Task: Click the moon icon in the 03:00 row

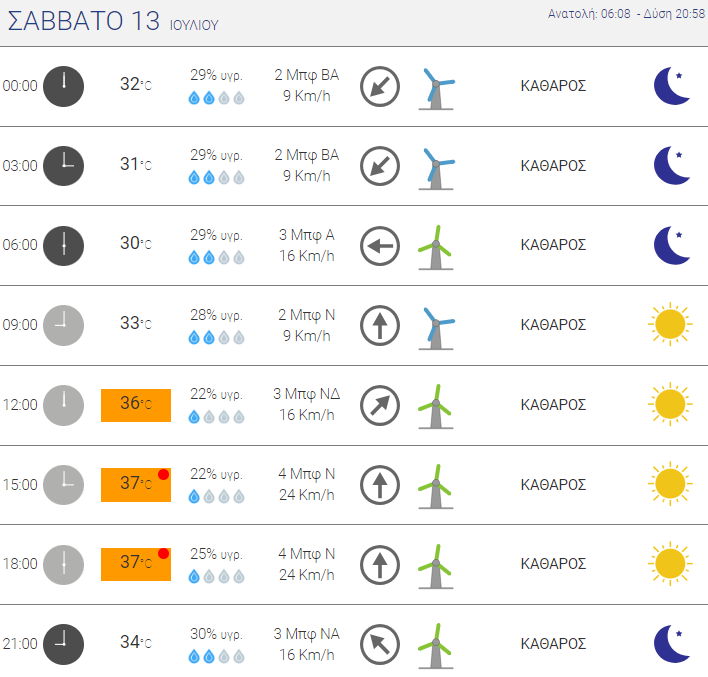Action: point(672,166)
